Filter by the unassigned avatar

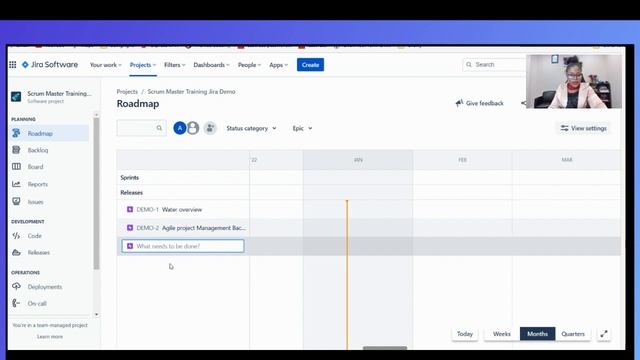[193, 128]
